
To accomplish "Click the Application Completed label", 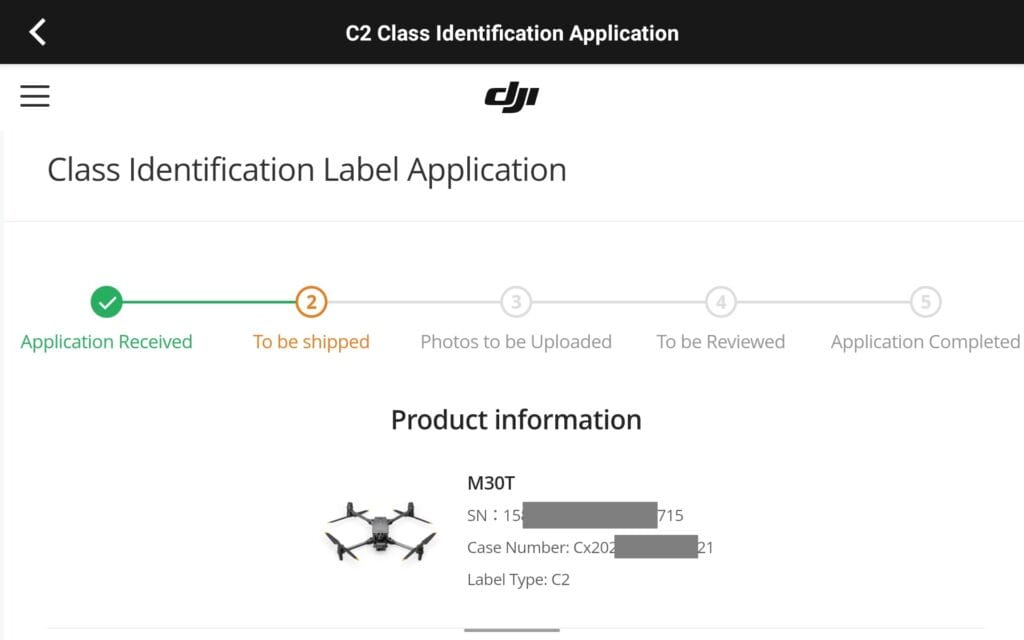I will pos(925,342).
